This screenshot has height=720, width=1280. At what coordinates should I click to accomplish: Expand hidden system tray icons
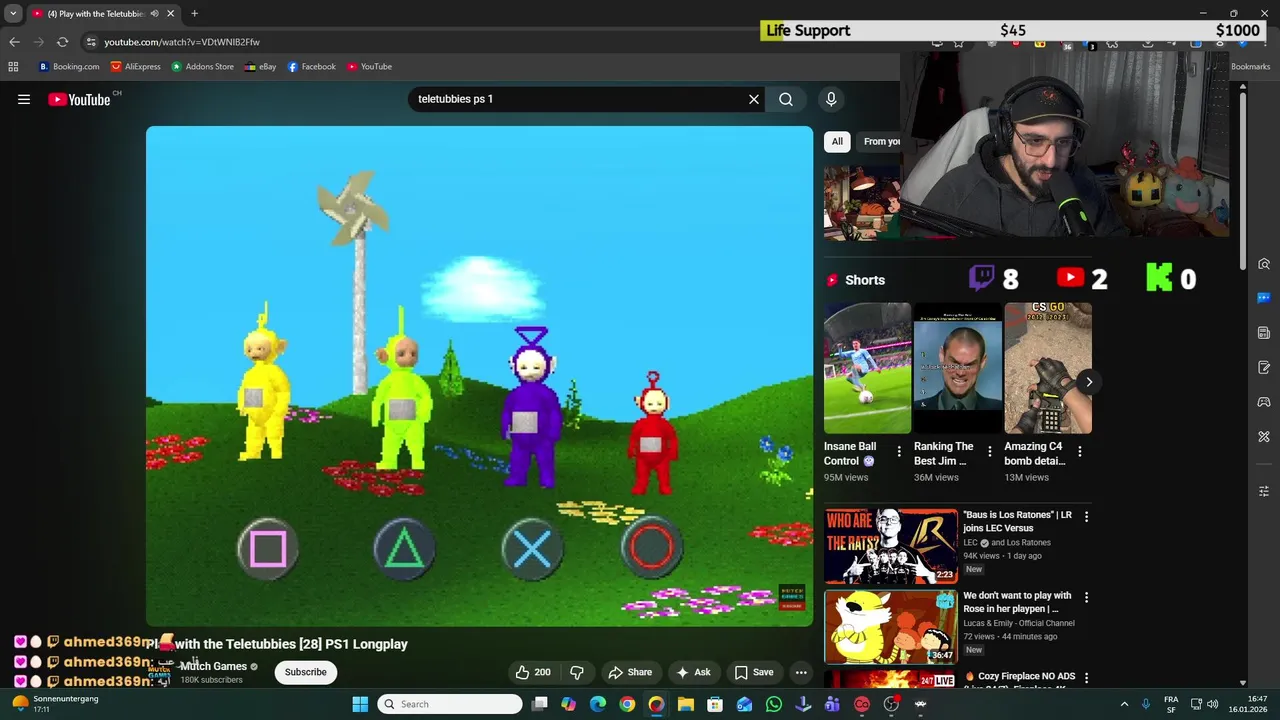(1124, 704)
